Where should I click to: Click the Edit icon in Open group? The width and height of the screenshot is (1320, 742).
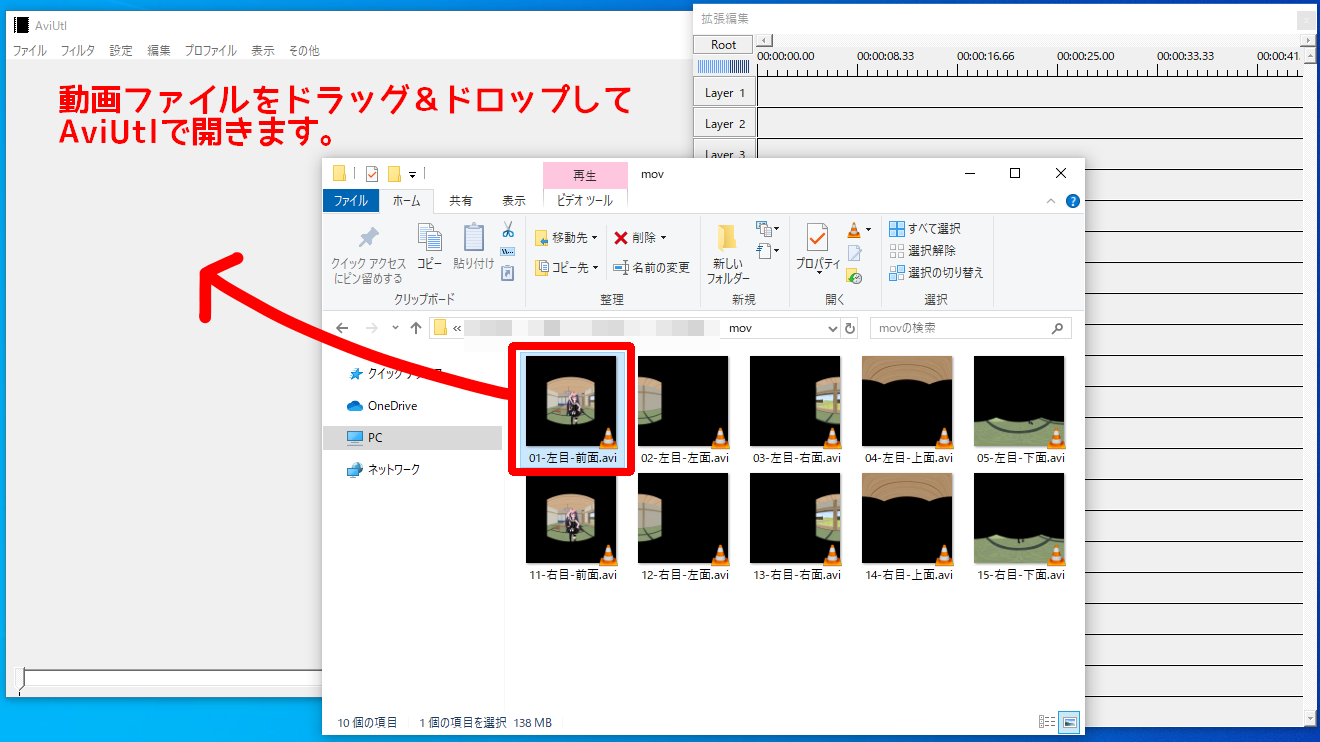[854, 253]
